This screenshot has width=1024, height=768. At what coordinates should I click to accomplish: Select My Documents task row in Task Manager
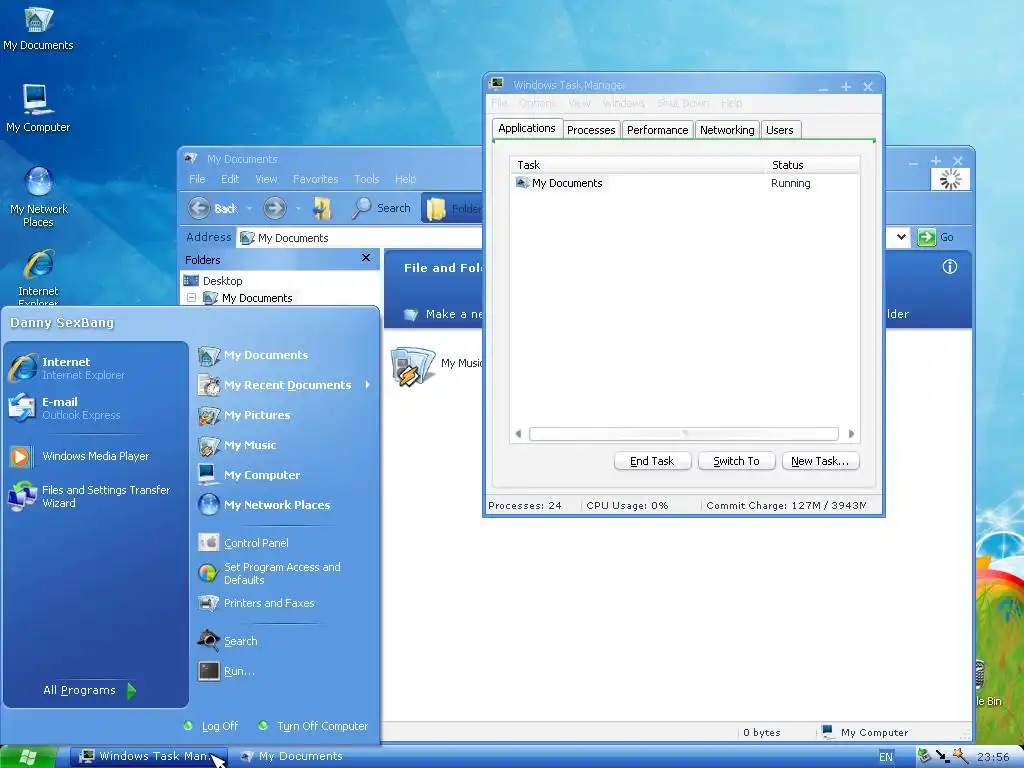684,184
